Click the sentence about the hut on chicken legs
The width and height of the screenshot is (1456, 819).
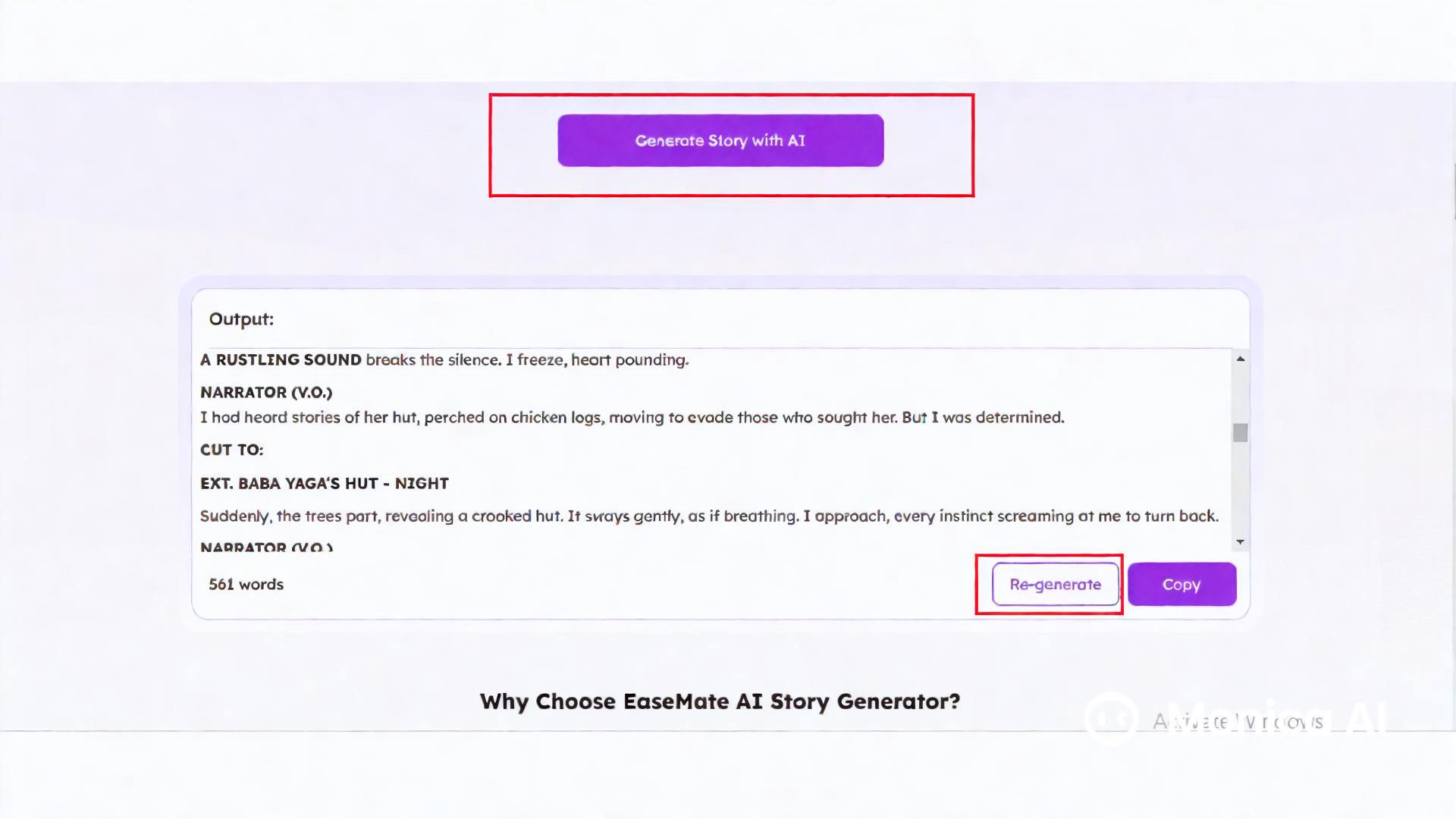point(632,418)
